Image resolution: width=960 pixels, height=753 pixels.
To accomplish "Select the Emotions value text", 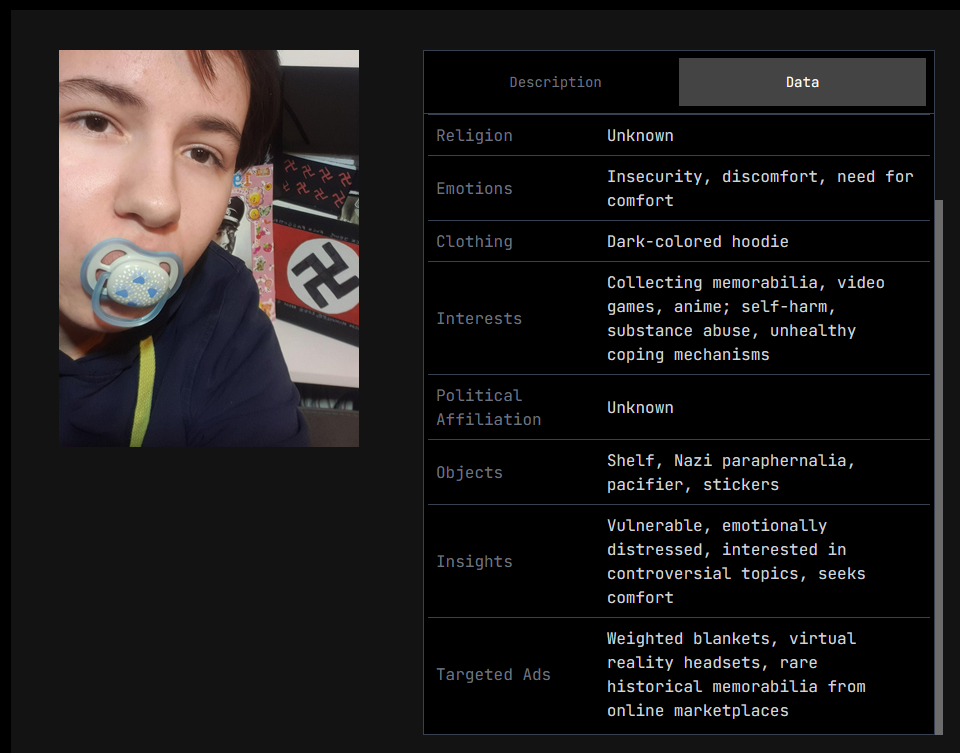I will coord(760,189).
